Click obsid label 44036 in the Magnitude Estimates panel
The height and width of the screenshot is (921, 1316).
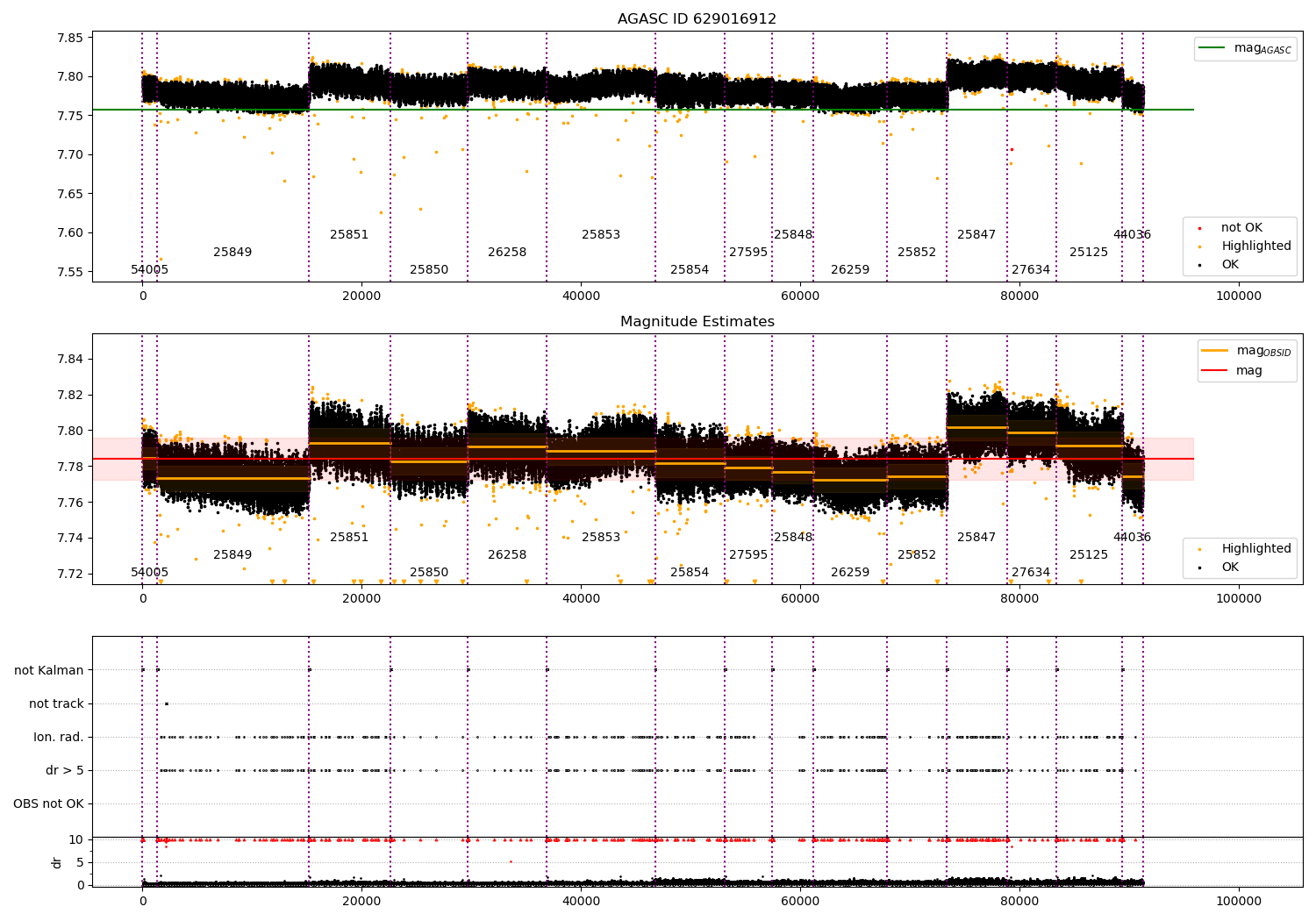click(x=1132, y=538)
